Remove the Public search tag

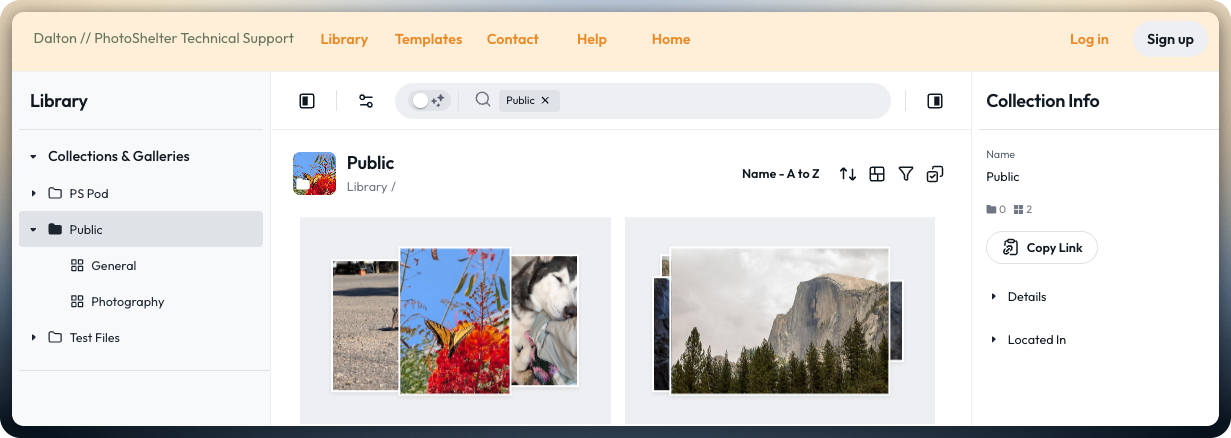(x=545, y=100)
